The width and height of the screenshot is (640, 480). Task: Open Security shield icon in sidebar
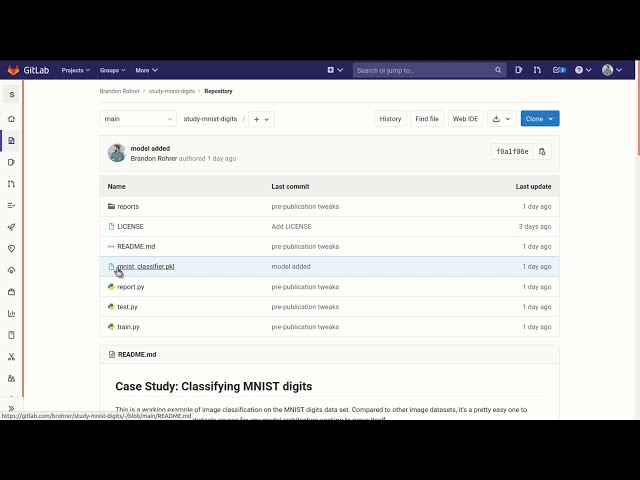[12, 248]
